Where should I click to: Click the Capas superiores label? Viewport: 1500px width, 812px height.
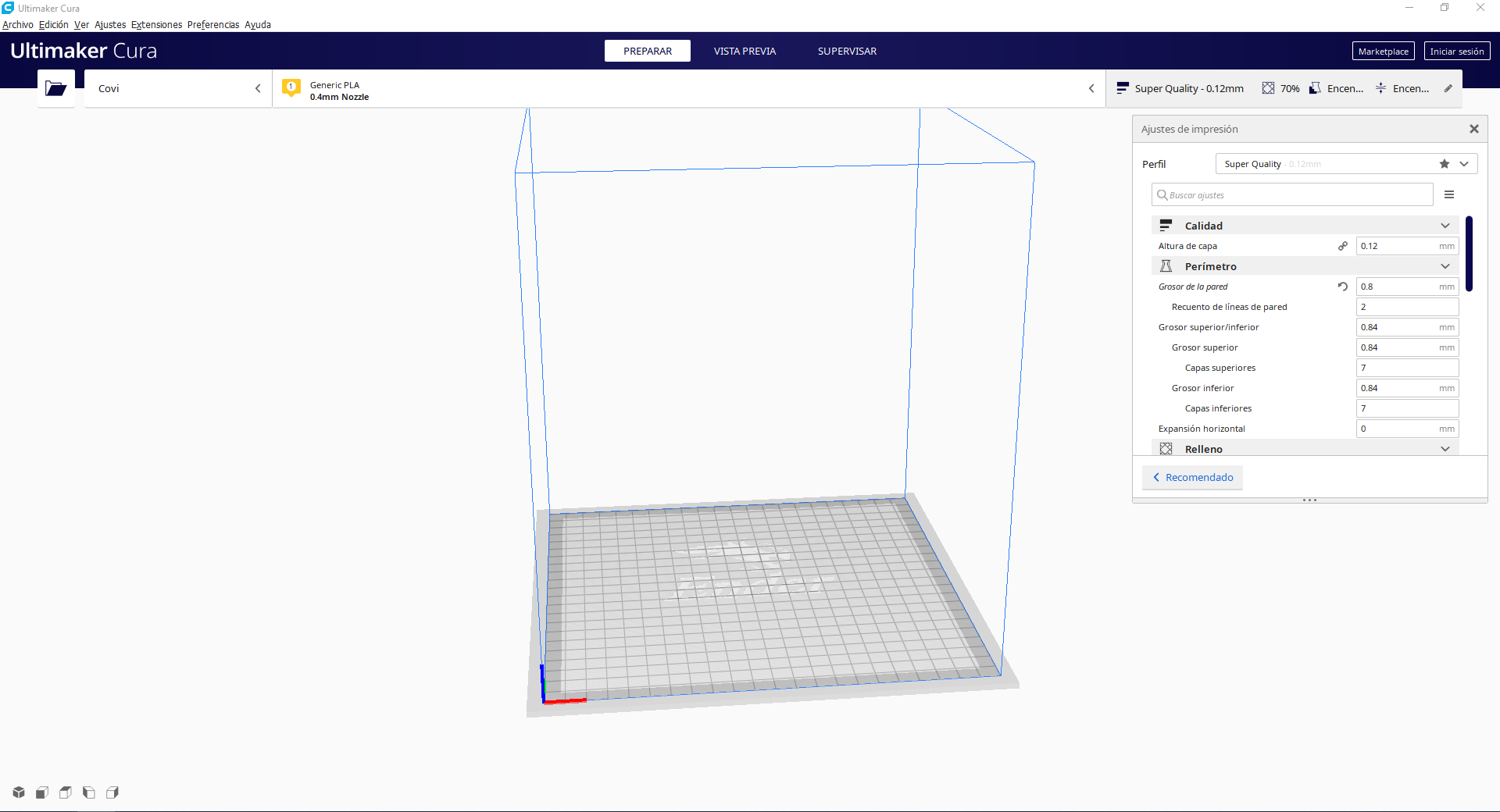coord(1220,368)
